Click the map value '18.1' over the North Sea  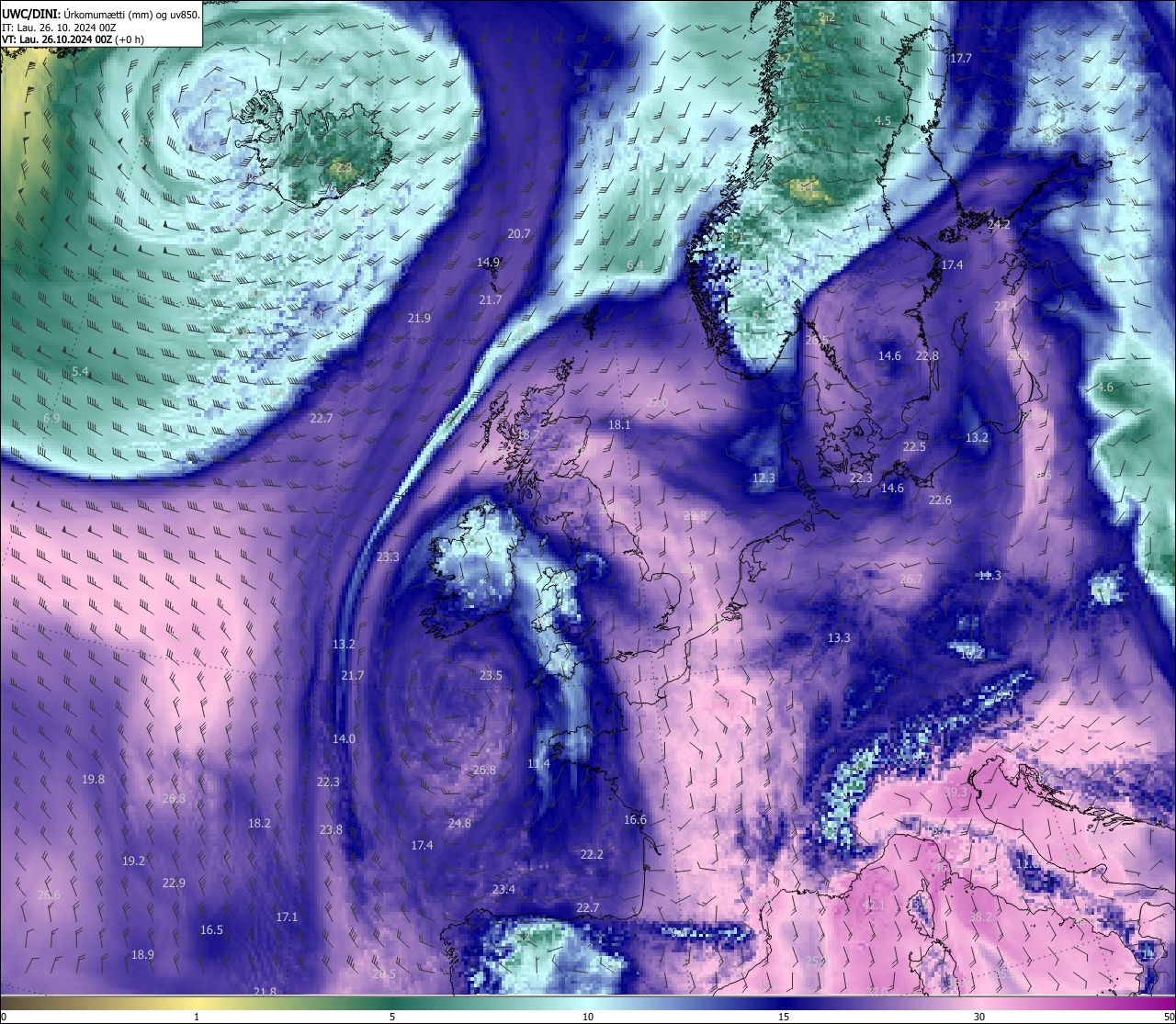click(619, 425)
